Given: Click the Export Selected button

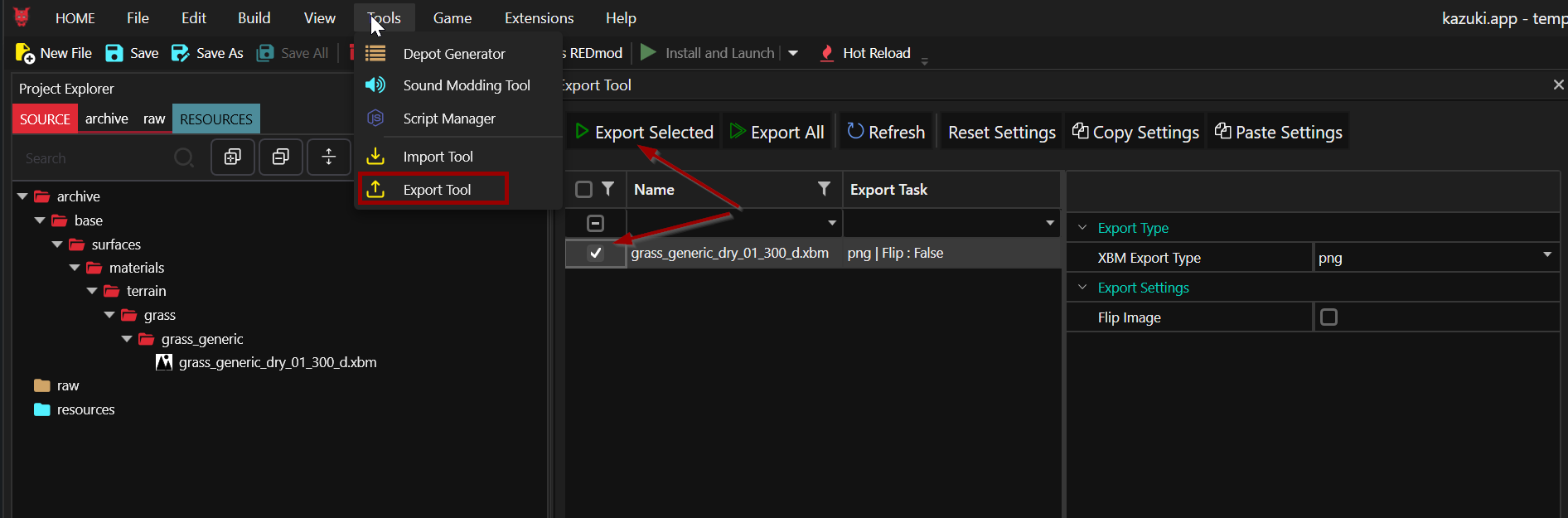Looking at the screenshot, I should pyautogui.click(x=645, y=132).
